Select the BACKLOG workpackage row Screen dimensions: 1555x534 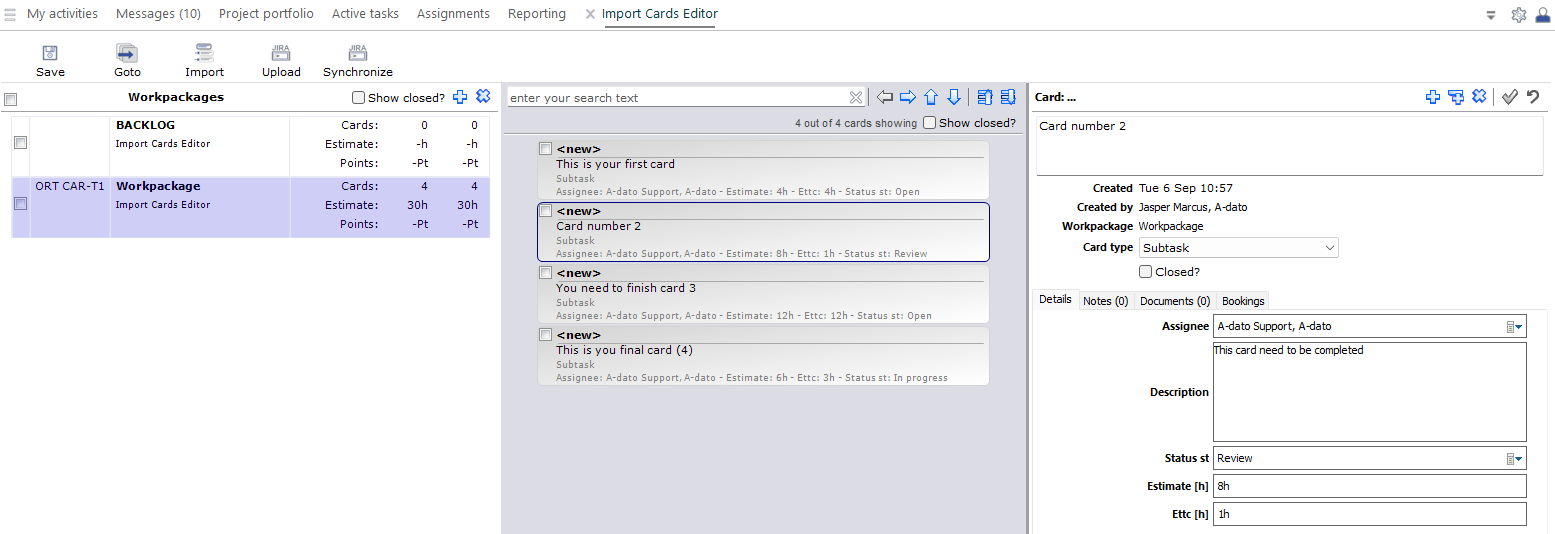[x=251, y=145]
